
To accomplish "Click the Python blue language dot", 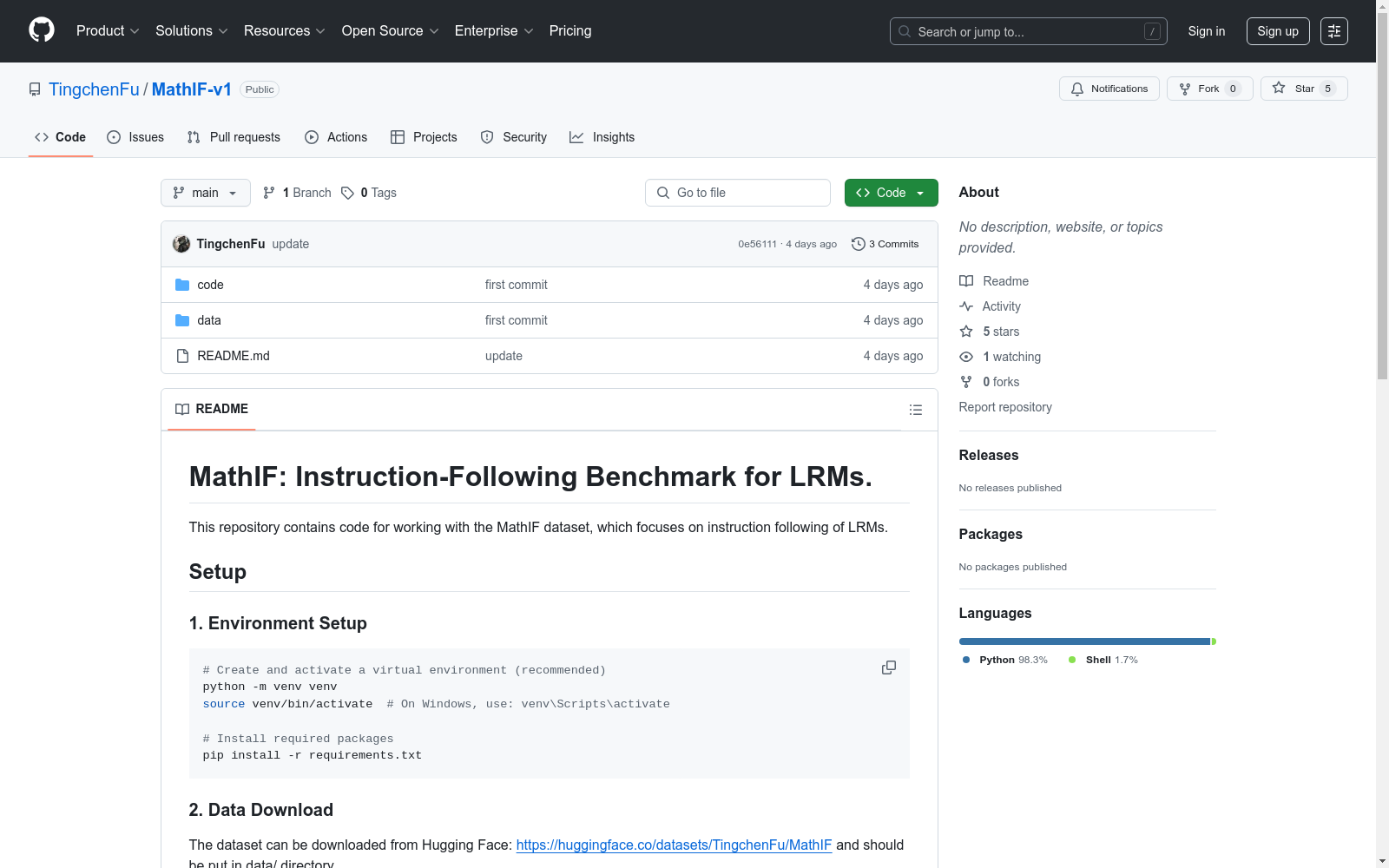I will pos(966,660).
